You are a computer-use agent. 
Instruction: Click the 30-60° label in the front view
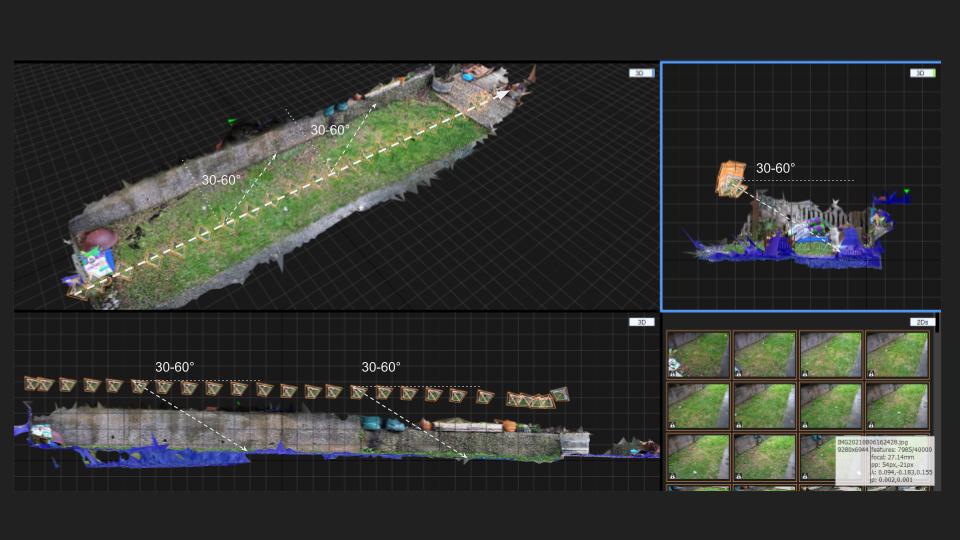point(775,169)
